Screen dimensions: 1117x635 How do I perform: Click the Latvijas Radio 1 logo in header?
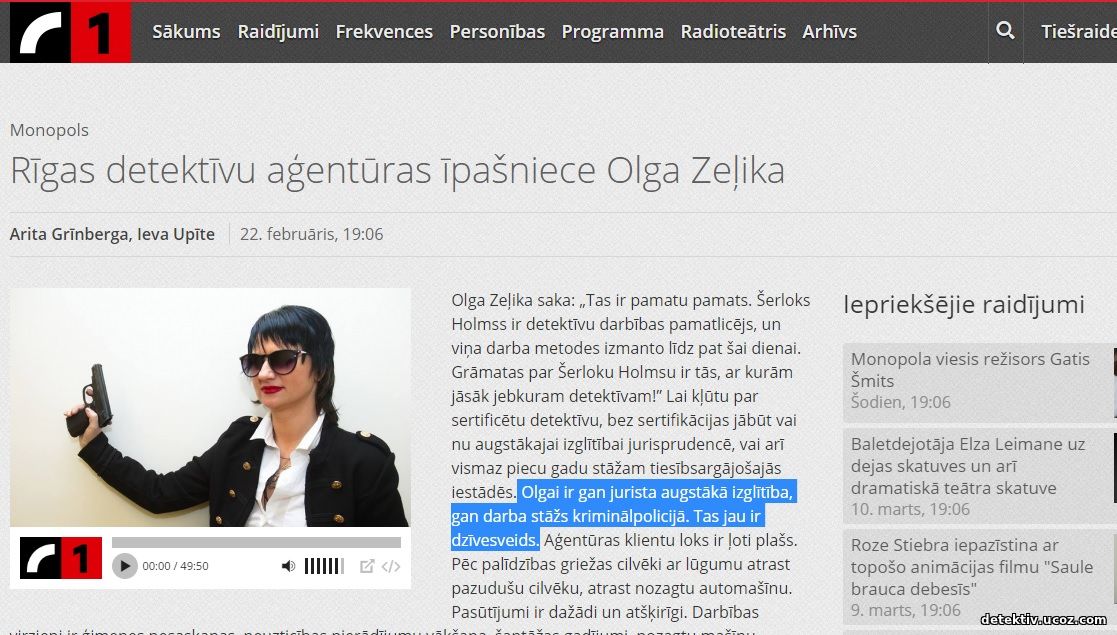[x=71, y=32]
